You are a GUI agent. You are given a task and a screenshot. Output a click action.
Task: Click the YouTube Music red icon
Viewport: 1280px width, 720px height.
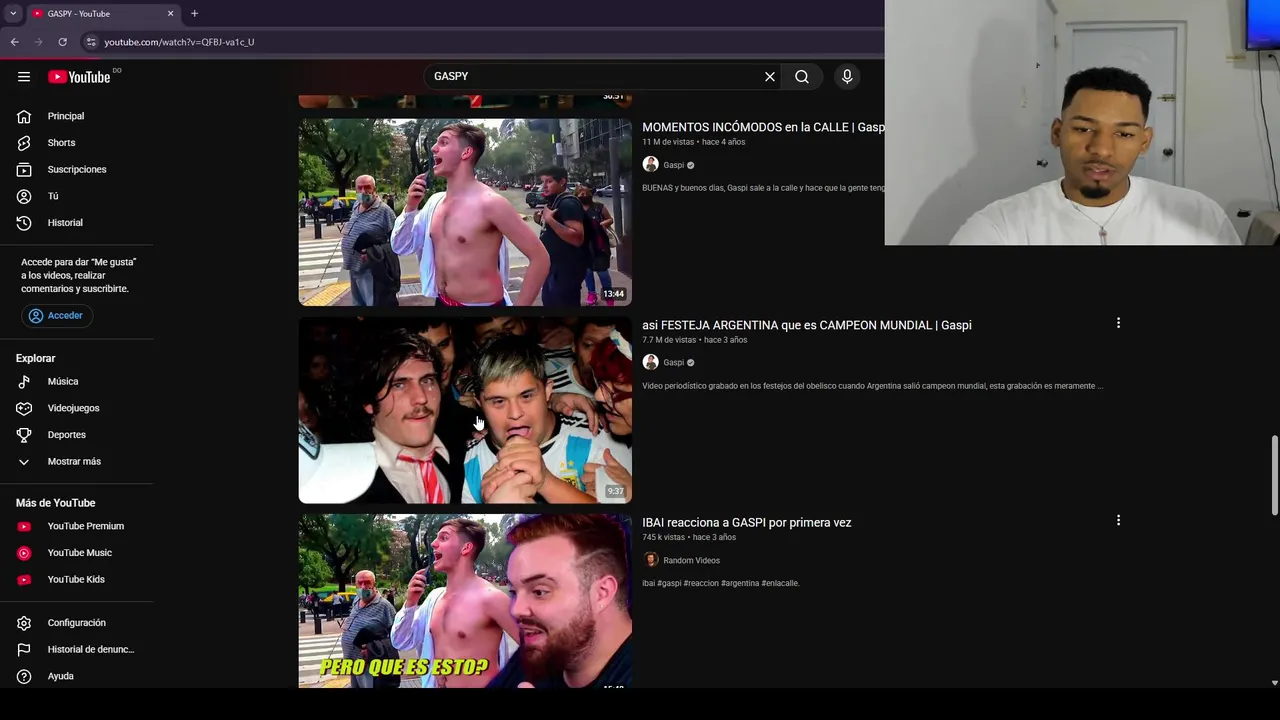[x=24, y=553]
